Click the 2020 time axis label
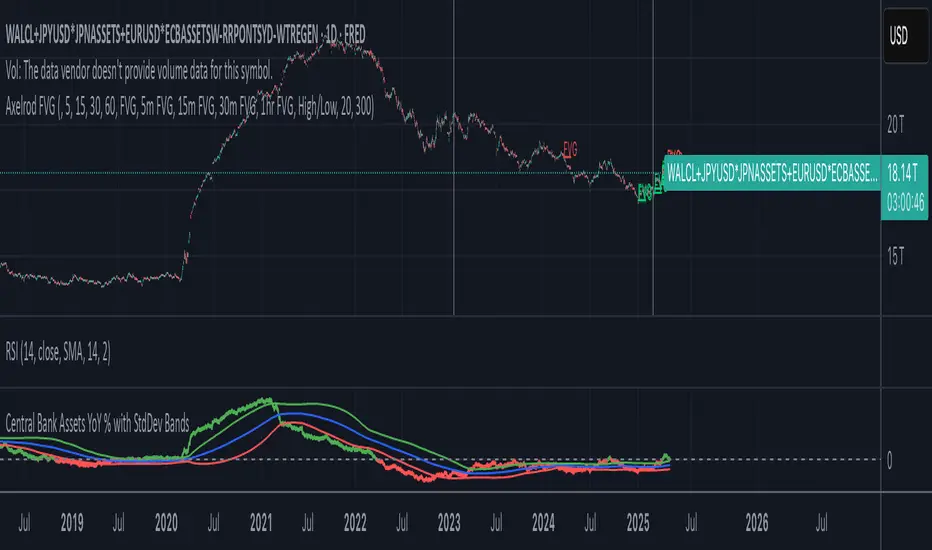This screenshot has height=550, width=932. (x=166, y=523)
